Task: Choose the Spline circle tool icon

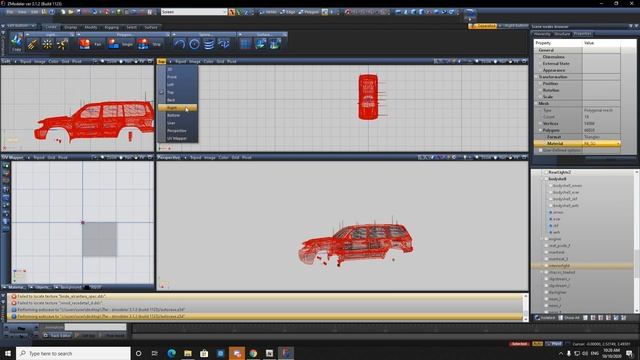Action: tap(194, 44)
